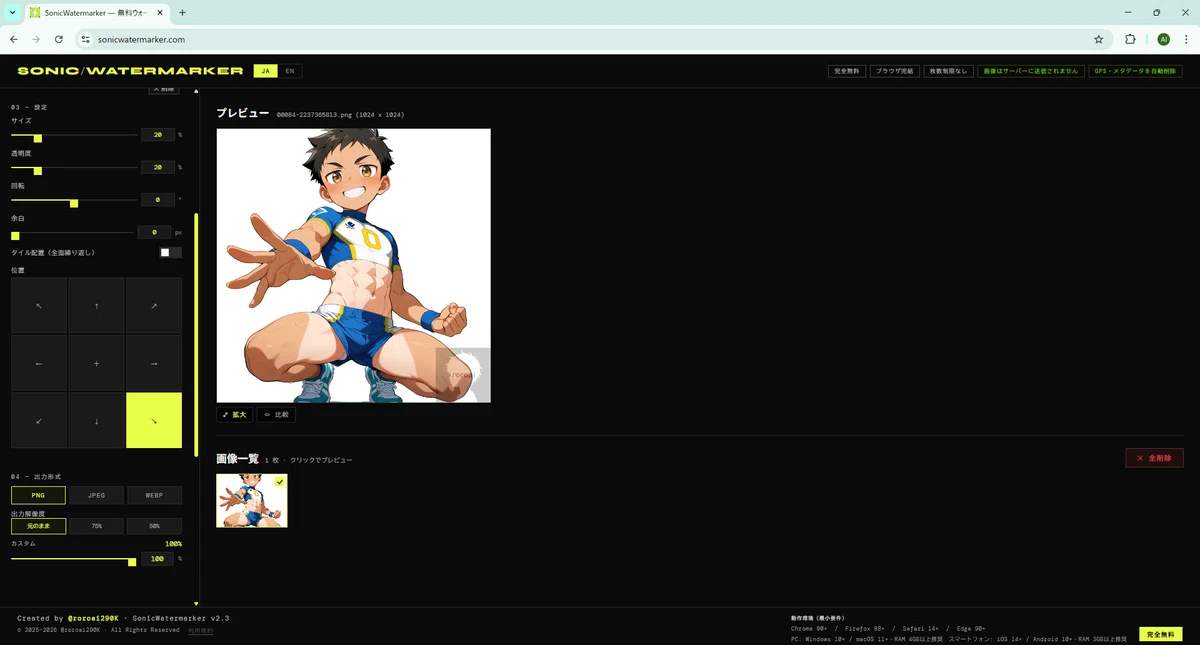This screenshot has height=645, width=1200.
Task: Select middle-left watermark position arrow
Action: click(x=39, y=363)
